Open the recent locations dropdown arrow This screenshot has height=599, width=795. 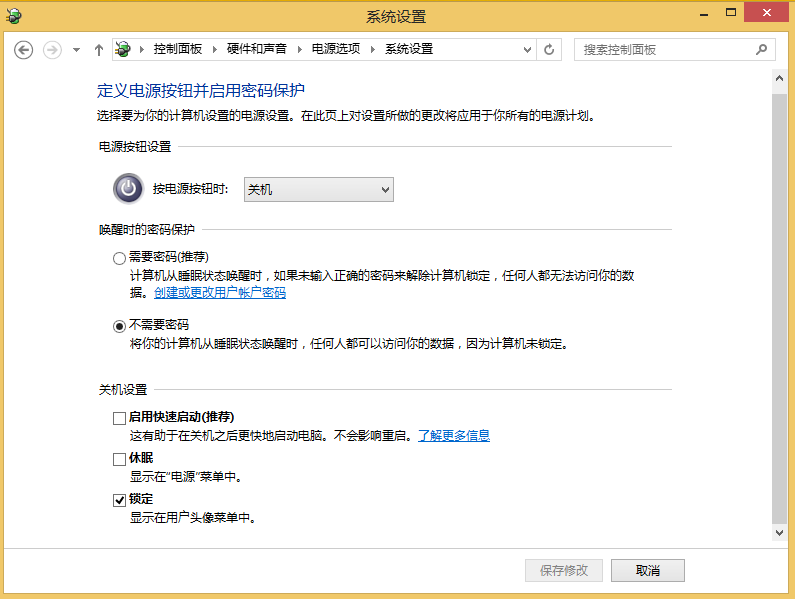click(x=77, y=50)
